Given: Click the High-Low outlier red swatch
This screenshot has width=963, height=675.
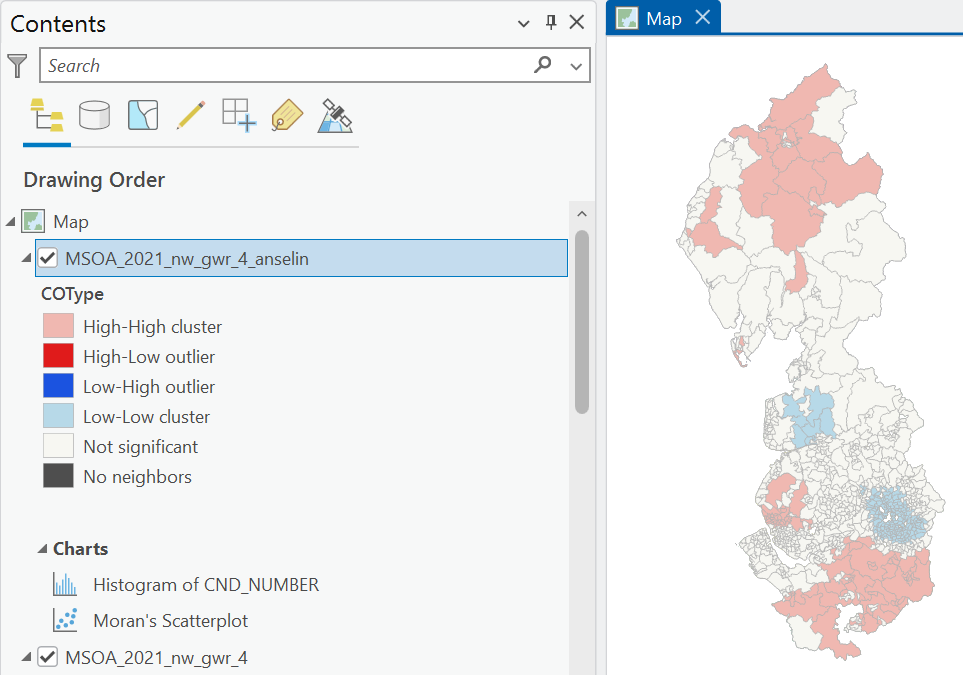Looking at the screenshot, I should 58,356.
